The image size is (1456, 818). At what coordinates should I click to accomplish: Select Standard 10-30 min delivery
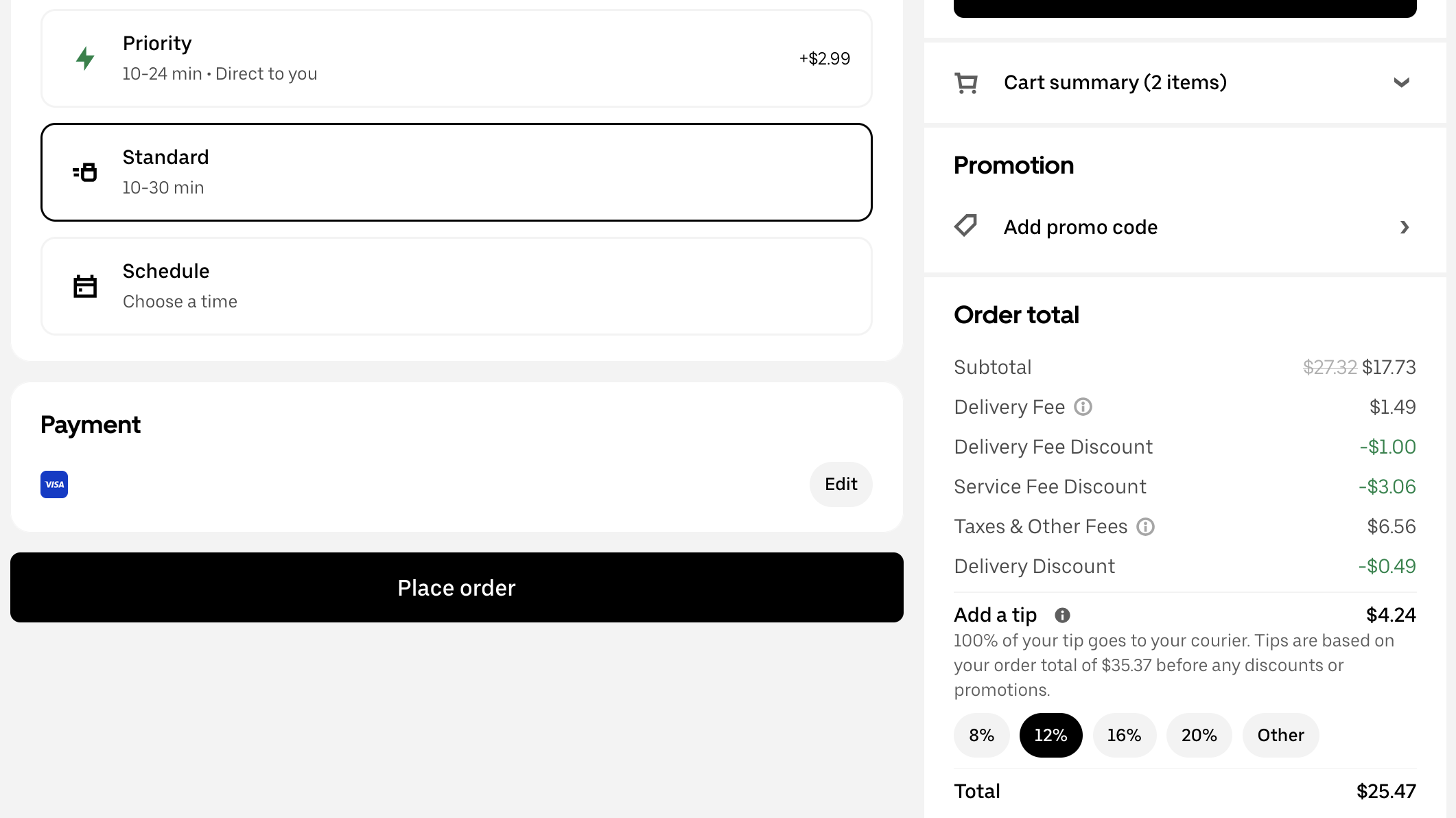tap(456, 172)
